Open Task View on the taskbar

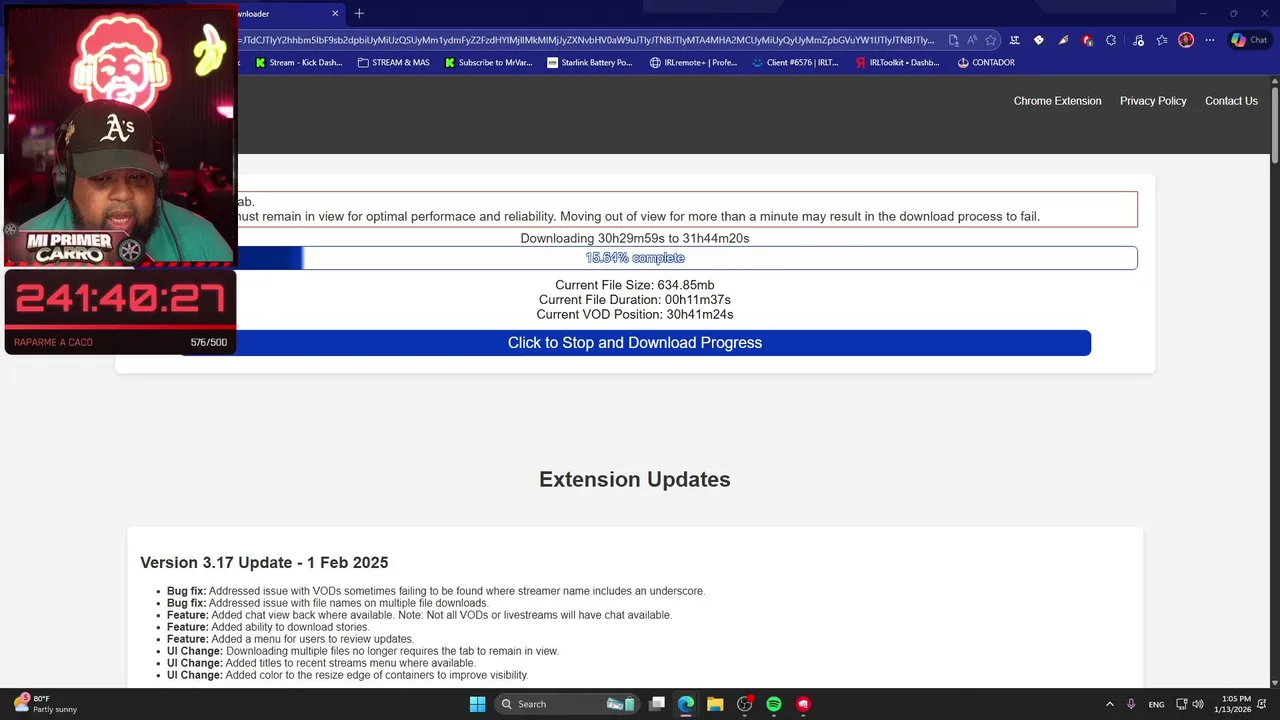coord(657,704)
